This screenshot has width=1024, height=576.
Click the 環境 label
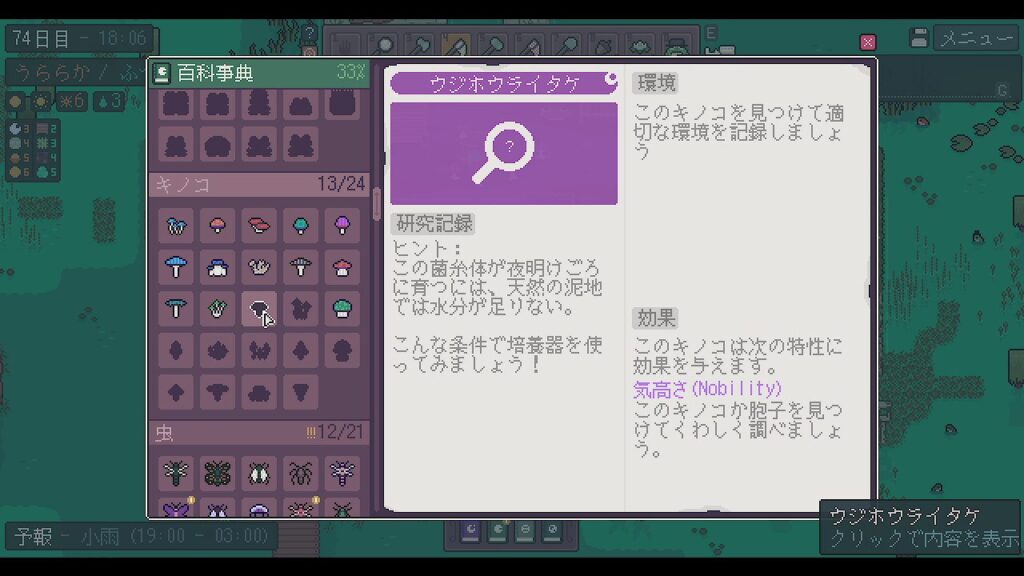coord(656,83)
